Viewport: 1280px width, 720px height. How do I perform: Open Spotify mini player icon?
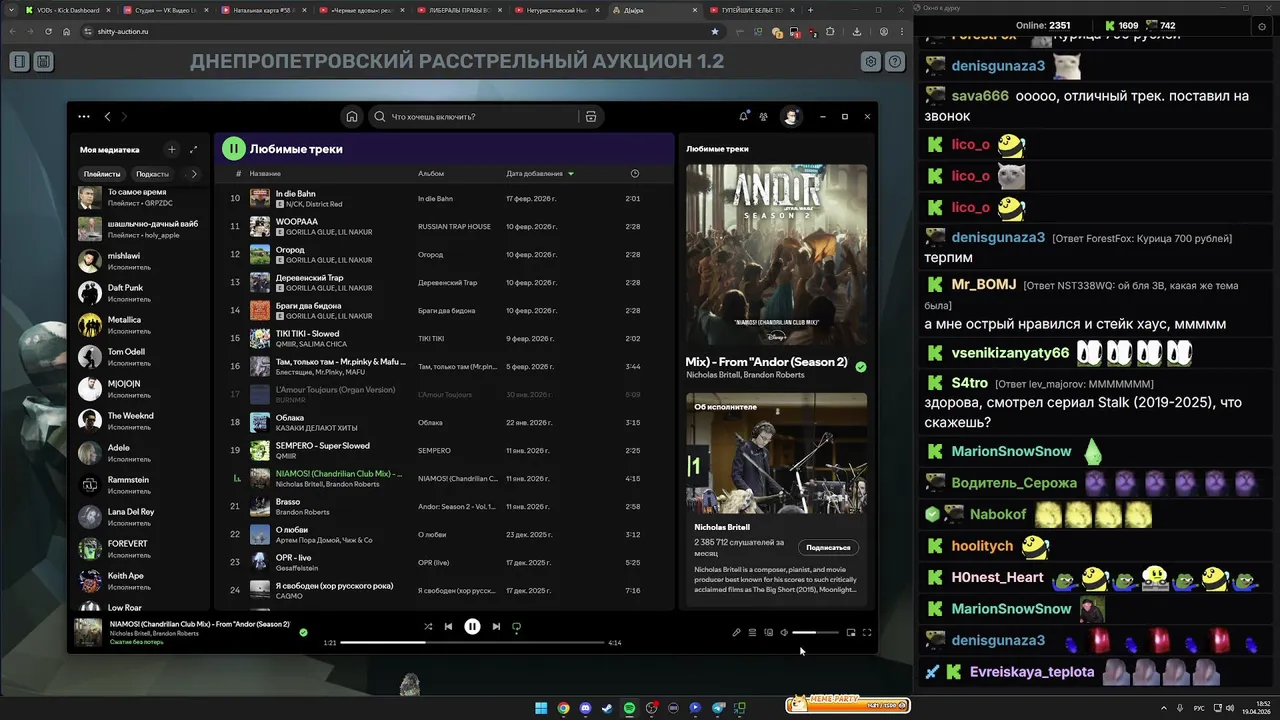click(x=851, y=632)
